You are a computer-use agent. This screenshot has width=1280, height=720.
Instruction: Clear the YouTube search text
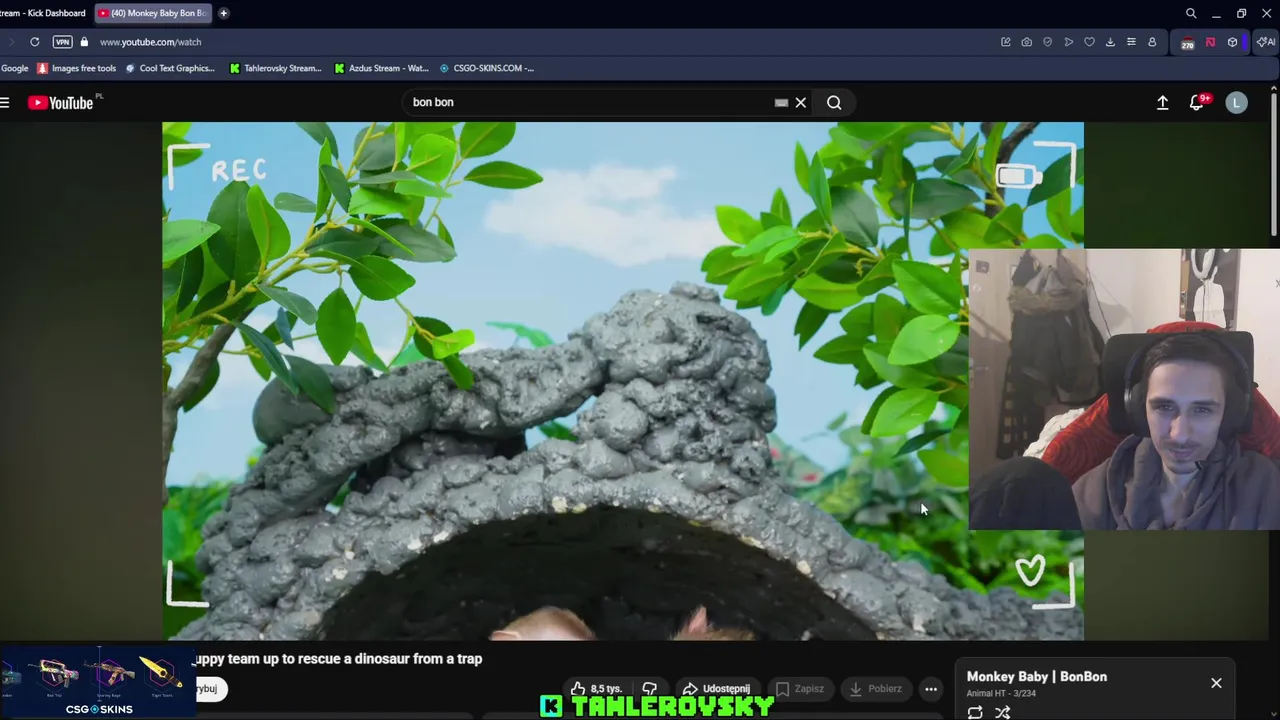[801, 102]
